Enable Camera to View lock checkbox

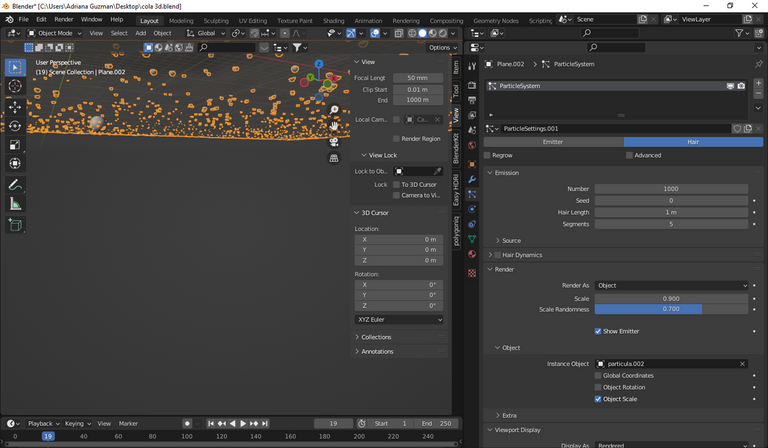(x=397, y=195)
